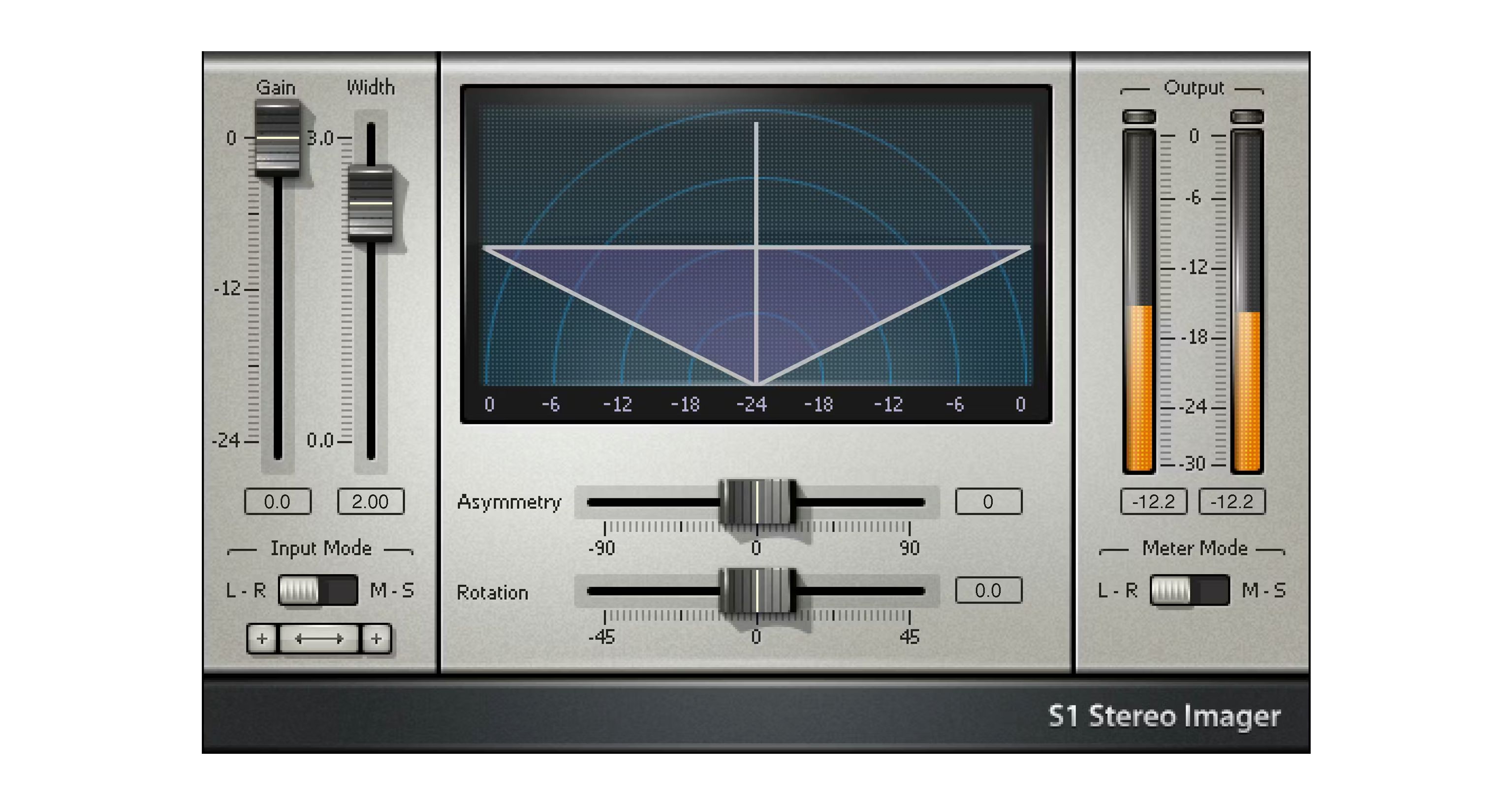The image size is (1512, 804).
Task: Click the right output level meter
Action: 1247,301
